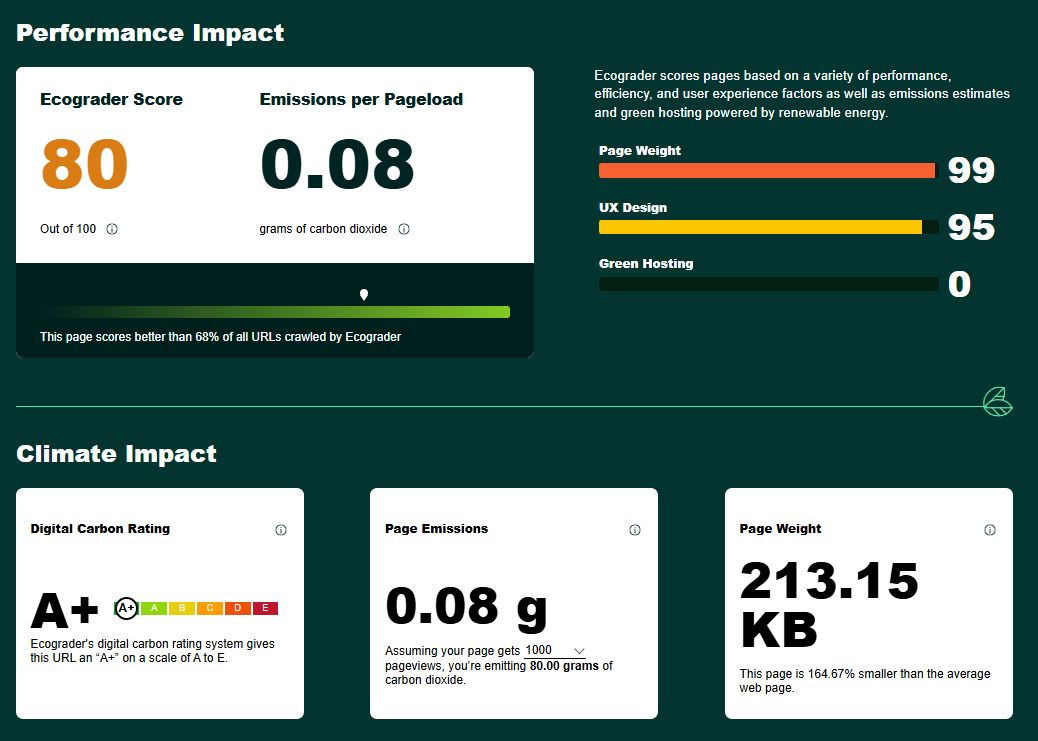Click the green gradient percentile bar
Screen dimensions: 1038x741
tap(275, 312)
